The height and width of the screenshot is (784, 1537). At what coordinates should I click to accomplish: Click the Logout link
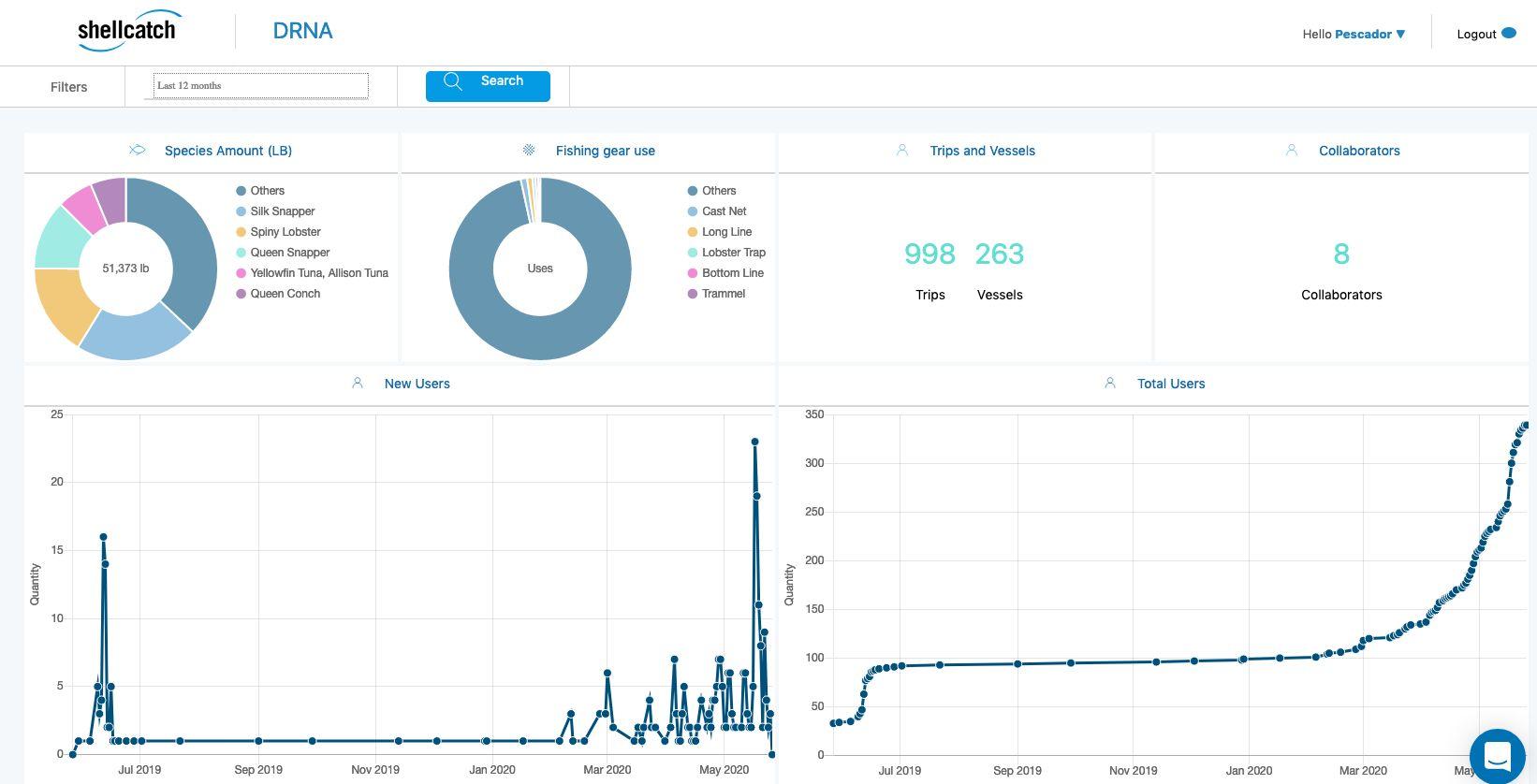[1476, 34]
